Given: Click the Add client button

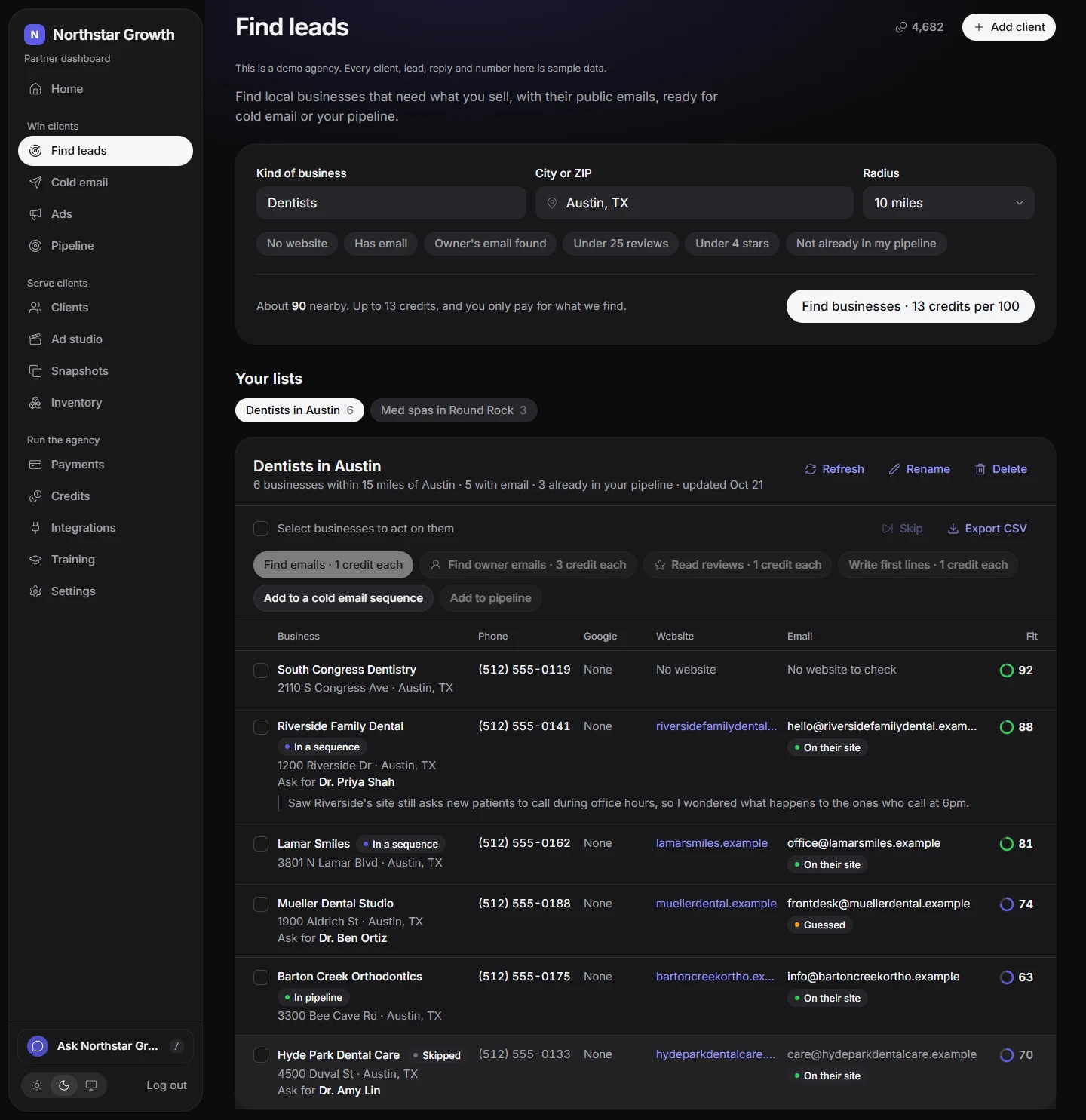Looking at the screenshot, I should 1009,27.
